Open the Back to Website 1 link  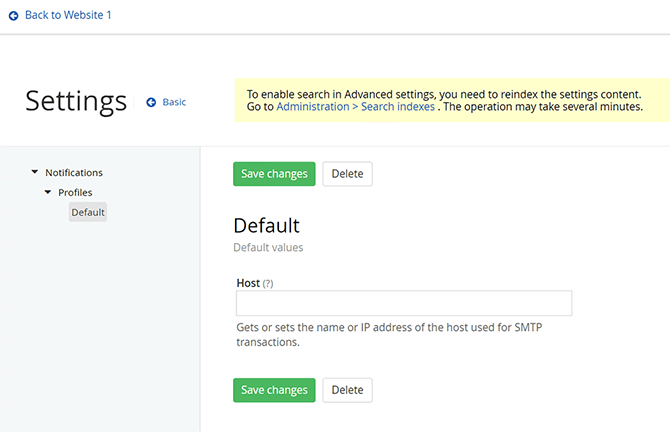click(x=67, y=15)
